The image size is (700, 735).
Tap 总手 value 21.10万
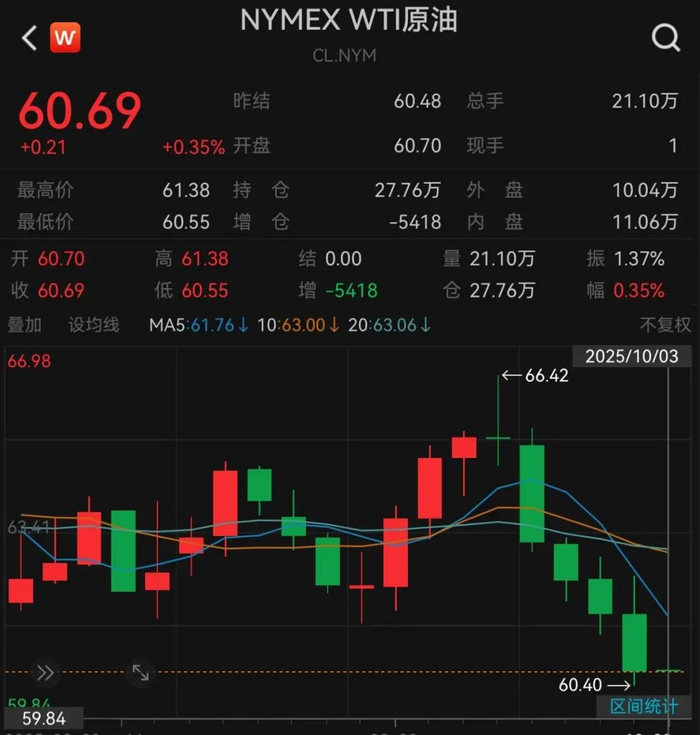point(645,101)
